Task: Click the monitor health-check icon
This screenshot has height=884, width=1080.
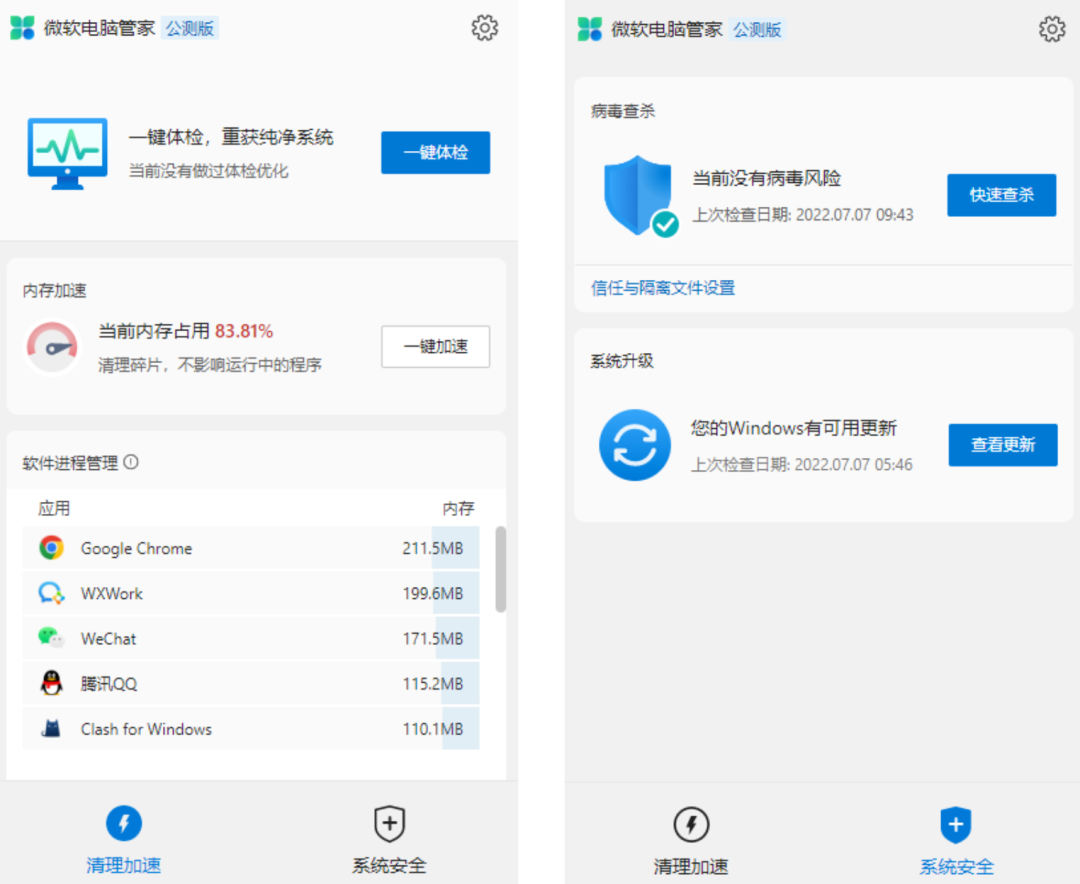Action: point(67,153)
